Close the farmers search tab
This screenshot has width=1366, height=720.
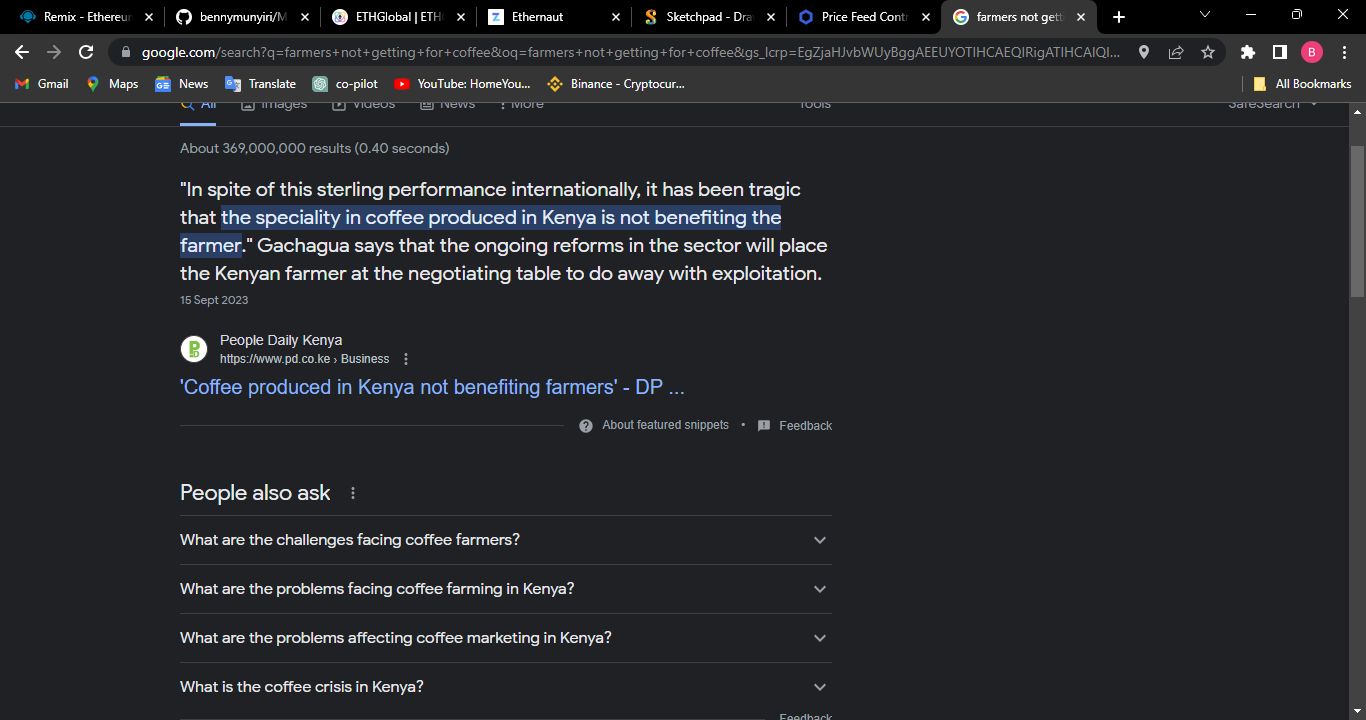coord(1080,17)
